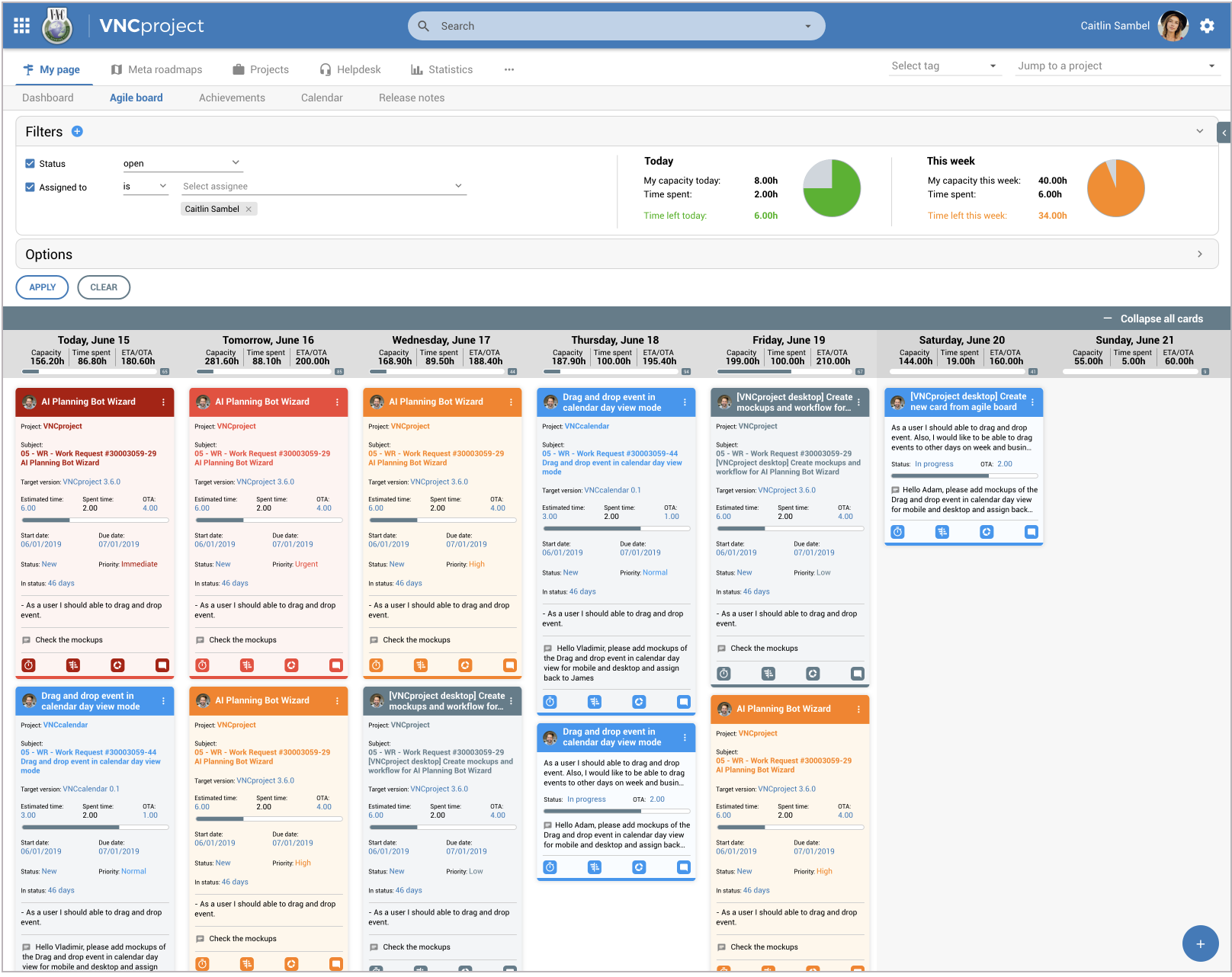
Task: Click the floating plus add button
Action: (x=1200, y=943)
